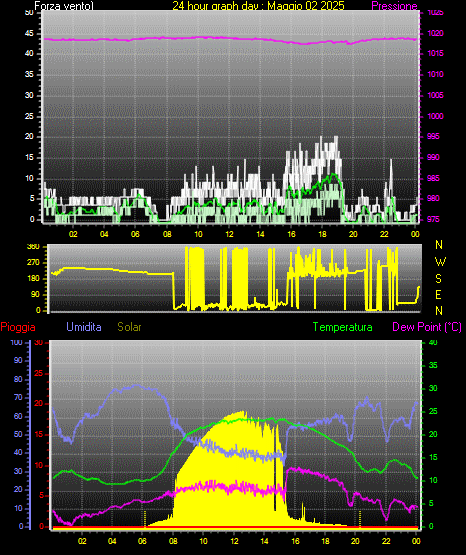
Task: Click the '24 hour graph day : Maggio 02 2025' heading
Action: [258, 5]
